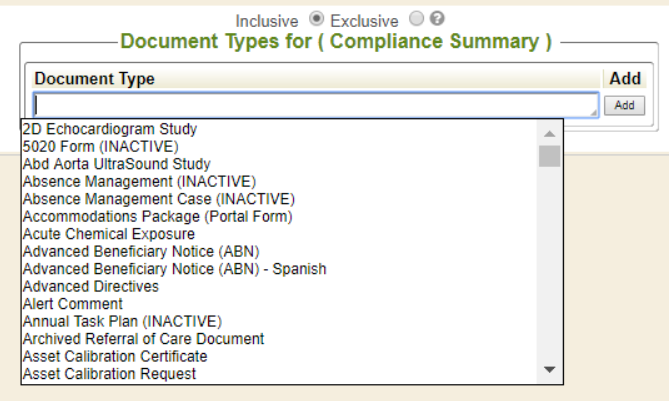669x401 pixels.
Task: Click the scrollbar down arrow in list
Action: [549, 370]
